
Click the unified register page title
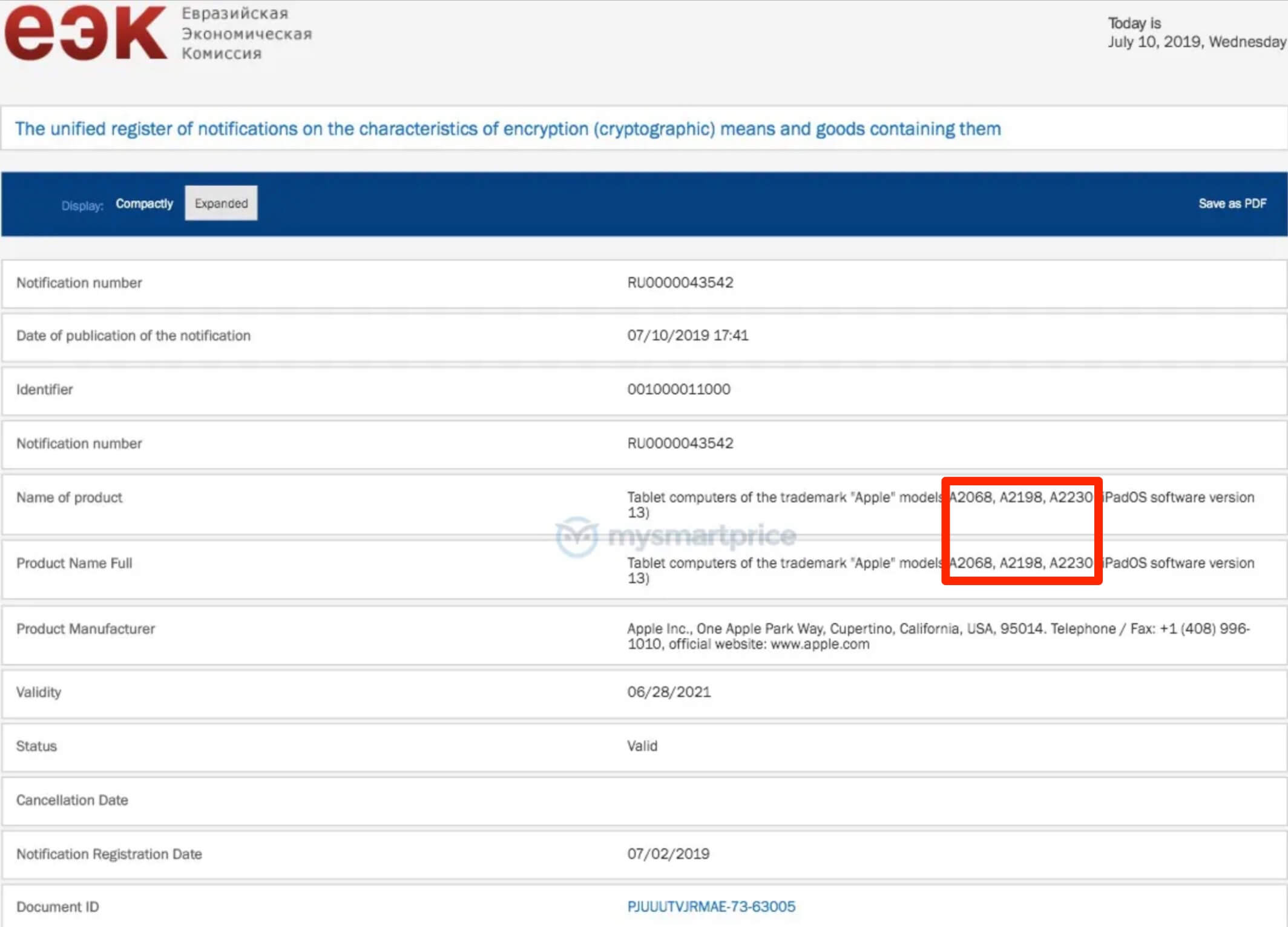click(x=508, y=128)
